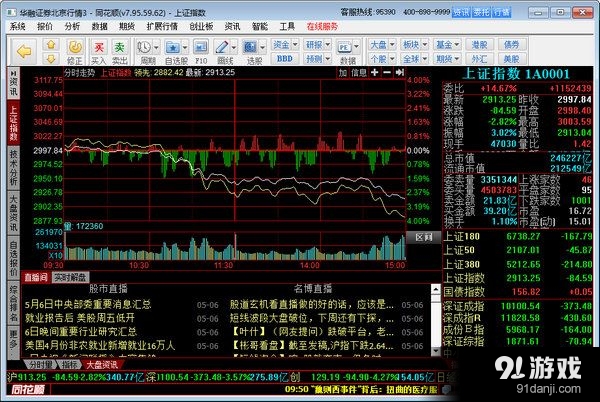
Task: Click the 港股 button
Action: (479, 45)
